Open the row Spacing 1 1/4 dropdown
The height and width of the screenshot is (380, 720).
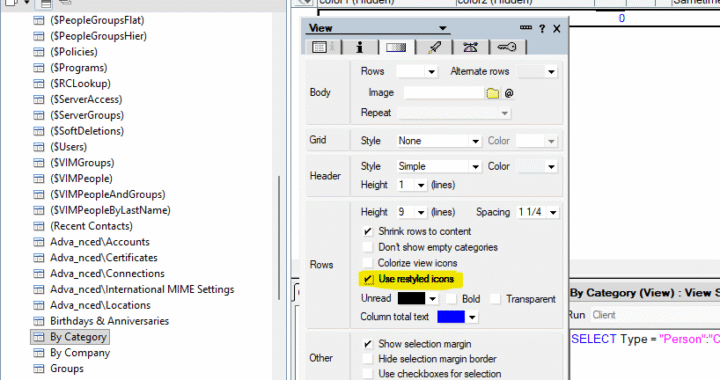pos(537,212)
